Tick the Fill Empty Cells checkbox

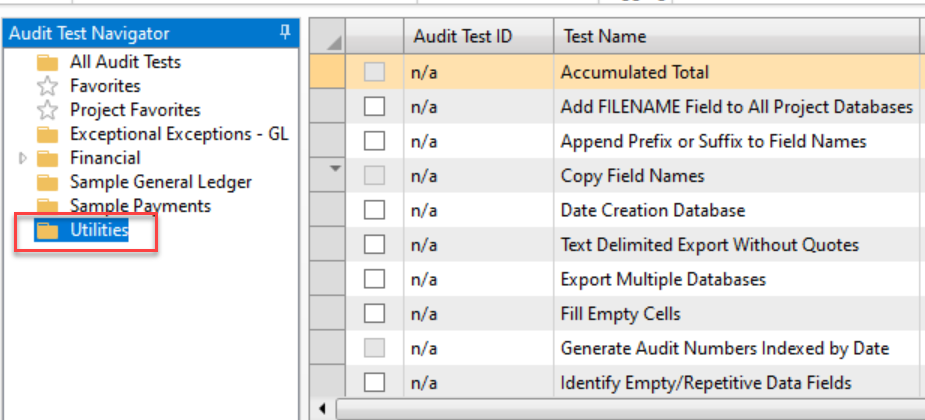[x=374, y=314]
